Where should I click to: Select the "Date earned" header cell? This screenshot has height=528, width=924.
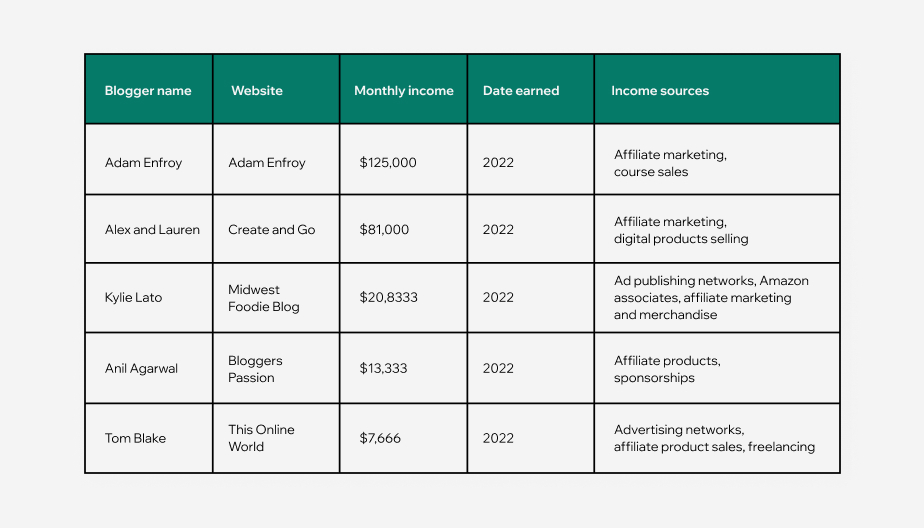tap(521, 91)
